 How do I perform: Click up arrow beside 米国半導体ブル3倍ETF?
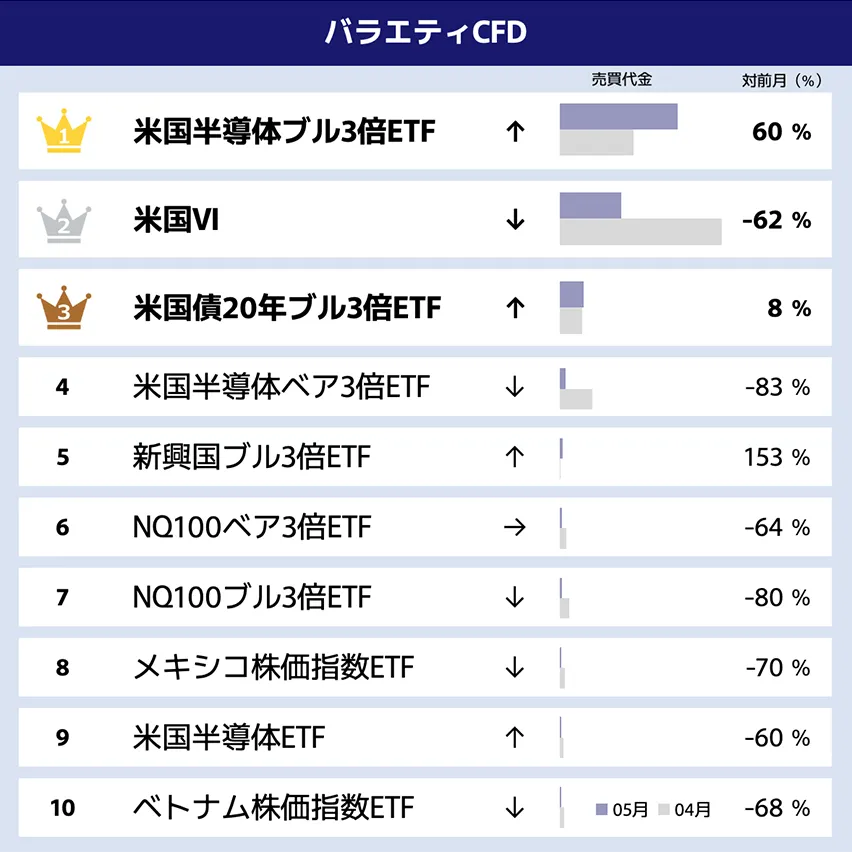pyautogui.click(x=515, y=132)
